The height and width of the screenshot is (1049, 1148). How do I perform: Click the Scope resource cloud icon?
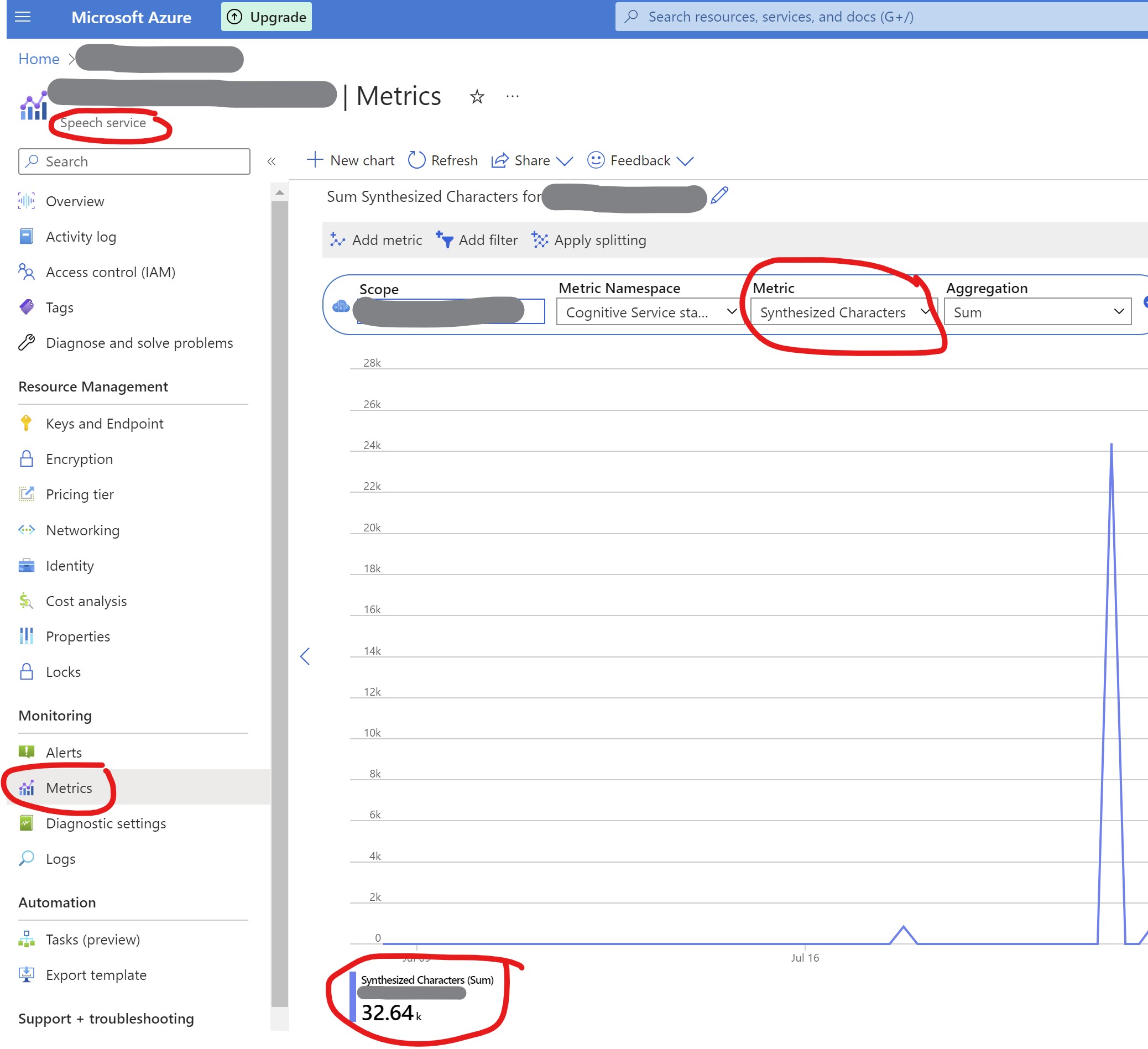(341, 306)
